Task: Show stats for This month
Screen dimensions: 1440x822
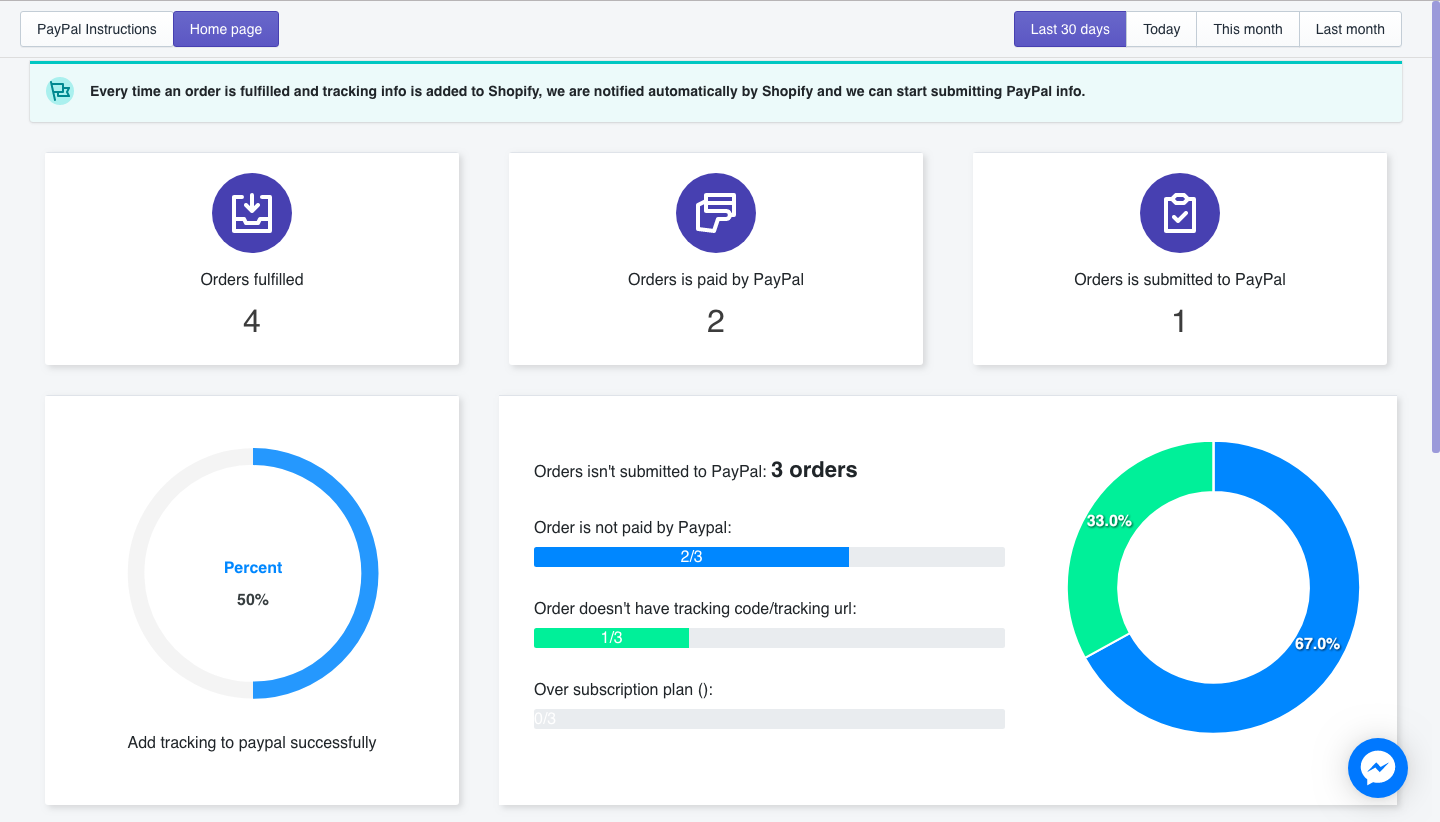Action: click(x=1248, y=29)
